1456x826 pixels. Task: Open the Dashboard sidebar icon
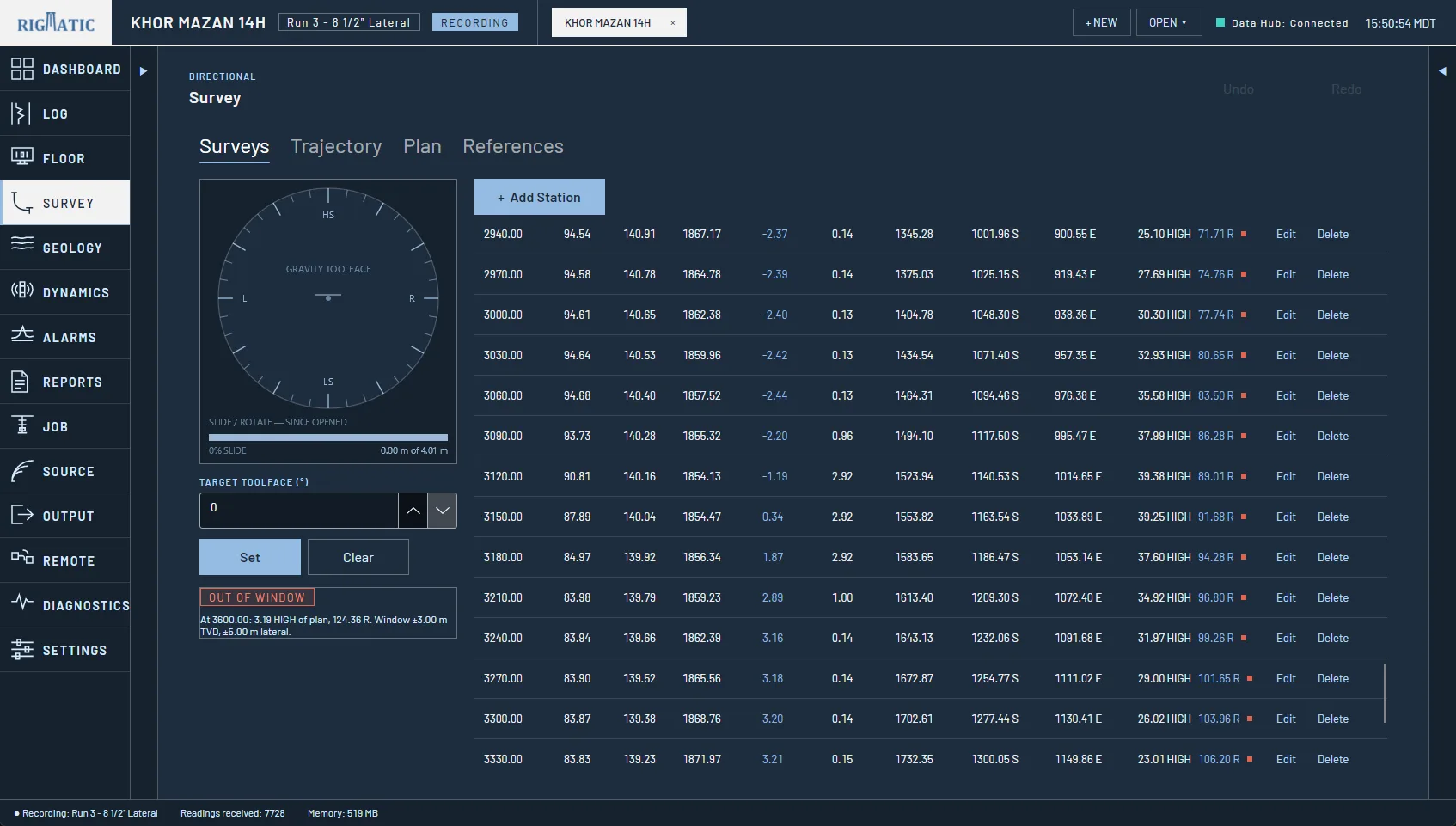[22, 69]
